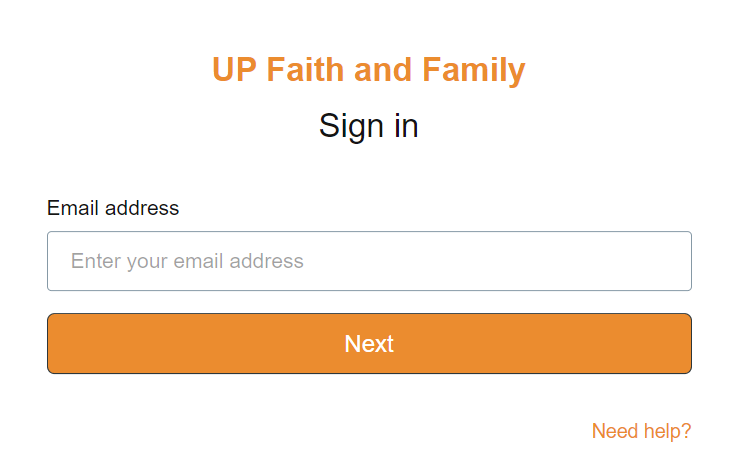The width and height of the screenshot is (738, 475).
Task: Click the brand name UP Faith and Family
Action: pos(369,70)
